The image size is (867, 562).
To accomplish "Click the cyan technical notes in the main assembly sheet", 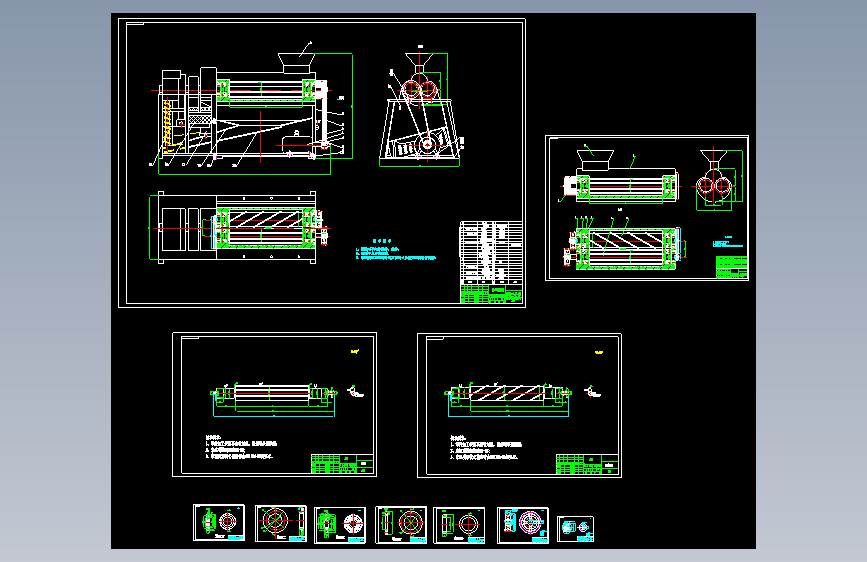I will [x=396, y=250].
